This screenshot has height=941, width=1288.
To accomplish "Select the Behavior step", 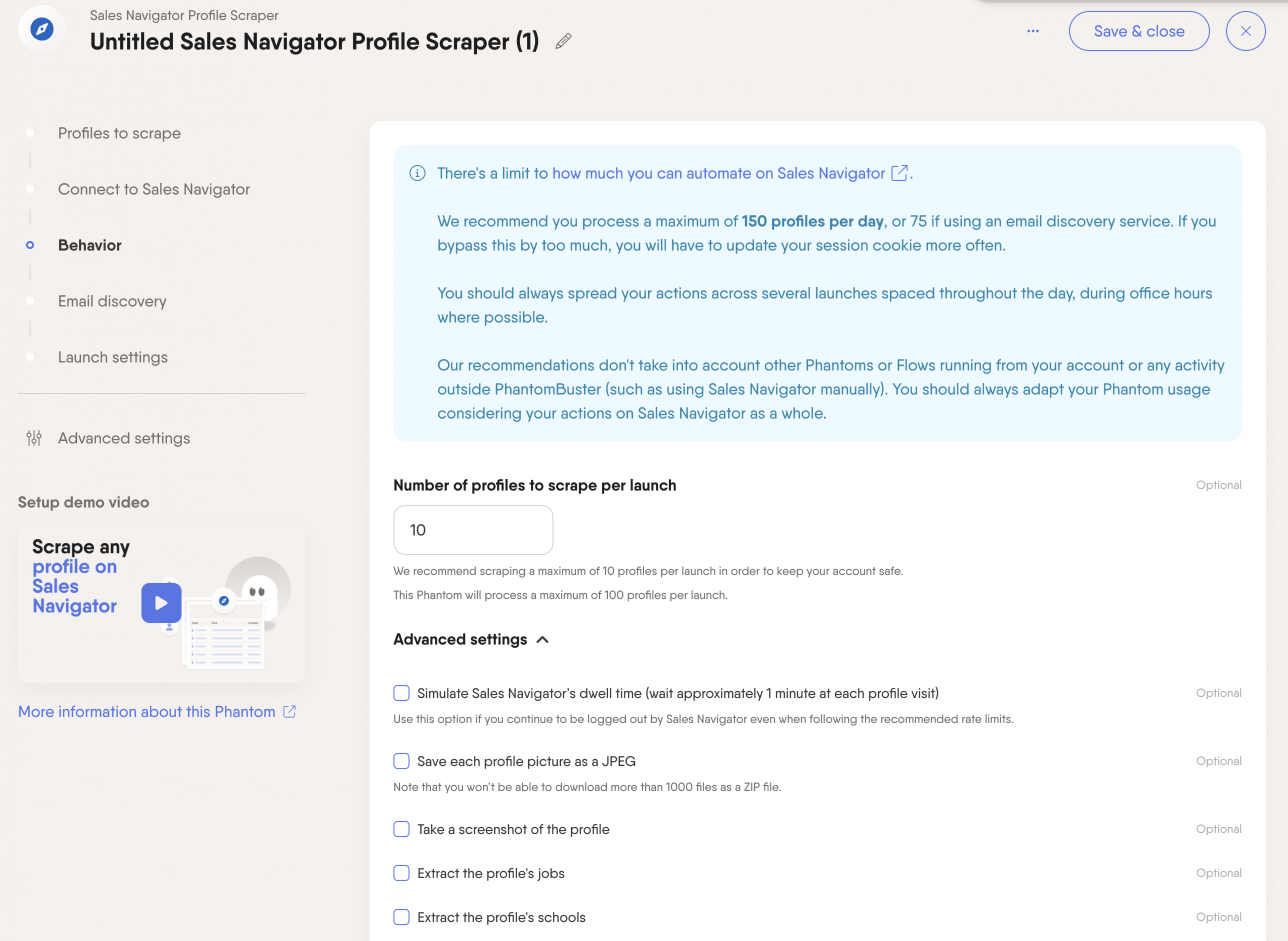I will coord(90,245).
